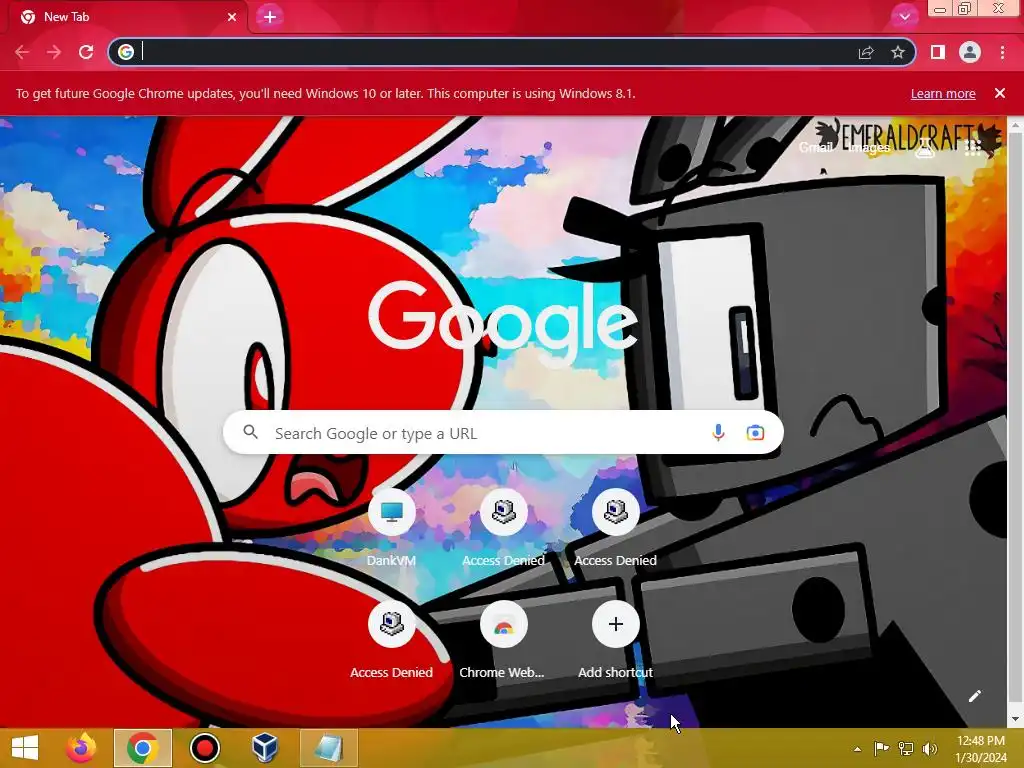The width and height of the screenshot is (1024, 768).
Task: Open a new tab with plus button
Action: pyautogui.click(x=270, y=17)
